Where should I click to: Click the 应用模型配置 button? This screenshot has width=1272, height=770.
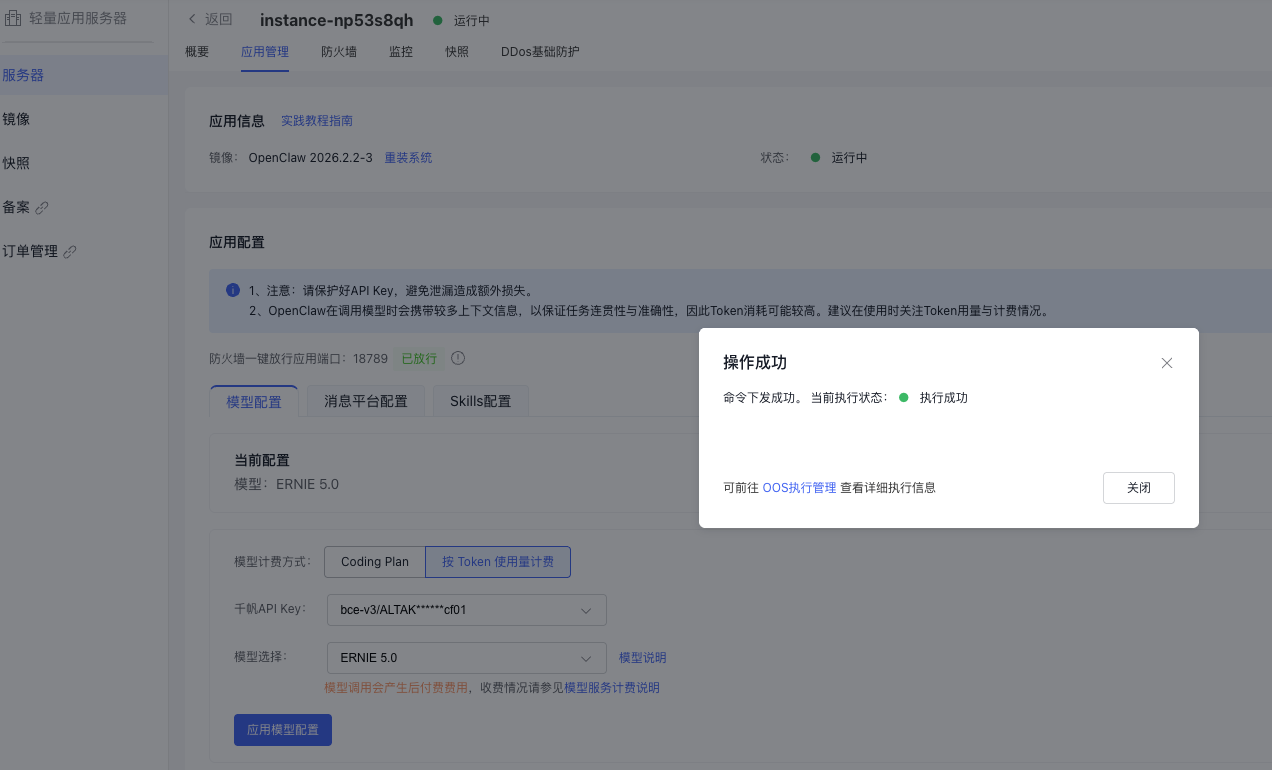click(283, 730)
